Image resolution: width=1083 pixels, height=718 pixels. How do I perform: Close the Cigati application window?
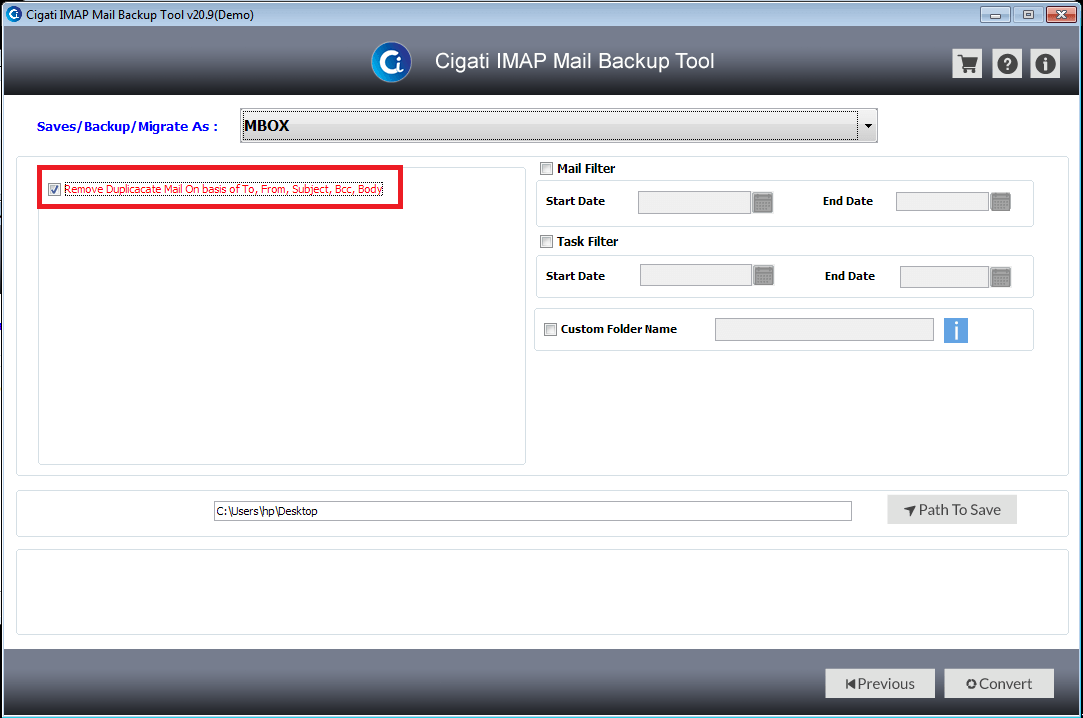click(1061, 14)
